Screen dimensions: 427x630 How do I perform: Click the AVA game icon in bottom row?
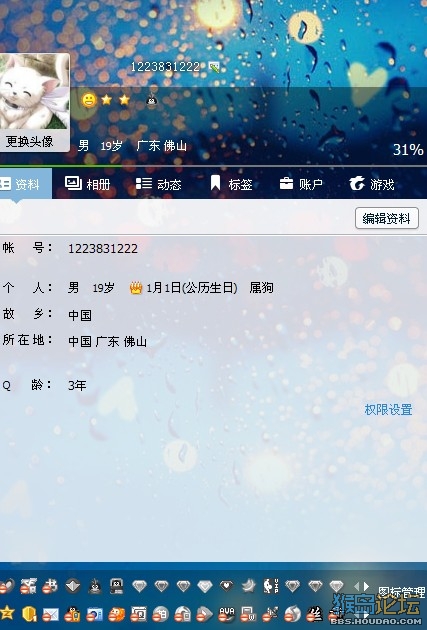(x=227, y=614)
